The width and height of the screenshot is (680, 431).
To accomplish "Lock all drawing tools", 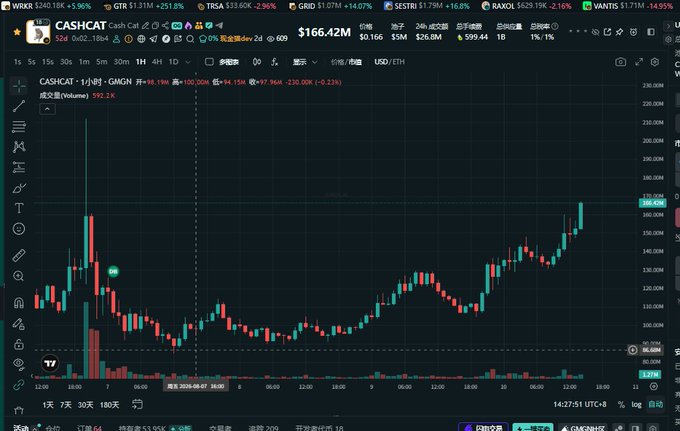I will click(19, 344).
